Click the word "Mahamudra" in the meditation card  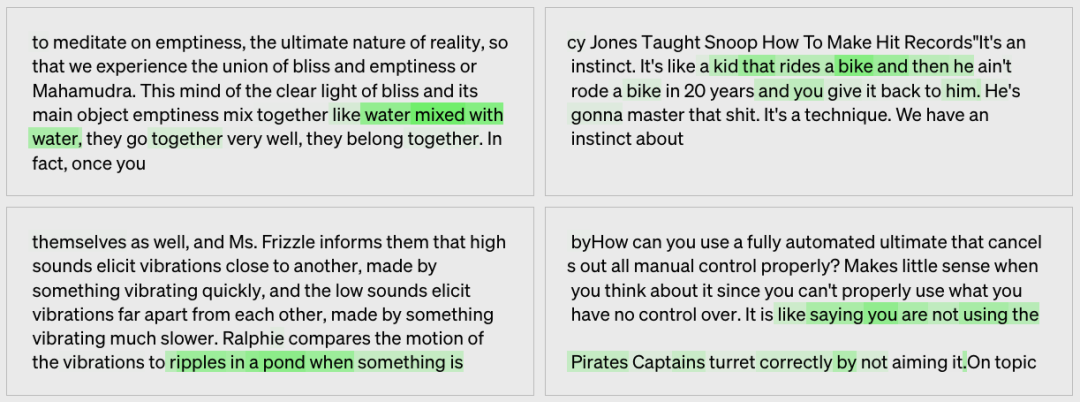coord(80,90)
